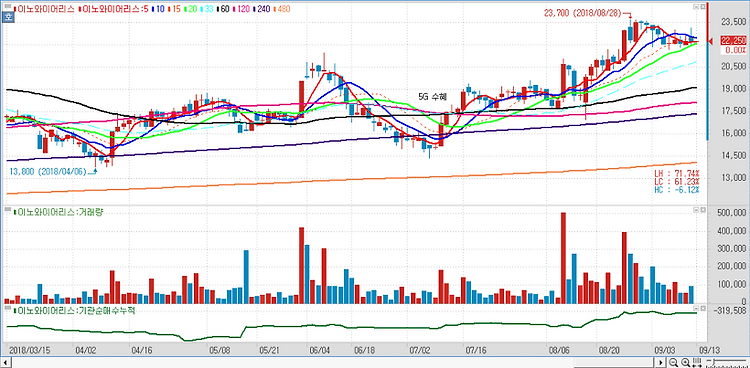Click the 이노와이어리스:기관순매수누적 indicator label
This screenshot has height=368, width=750.
pos(75,310)
